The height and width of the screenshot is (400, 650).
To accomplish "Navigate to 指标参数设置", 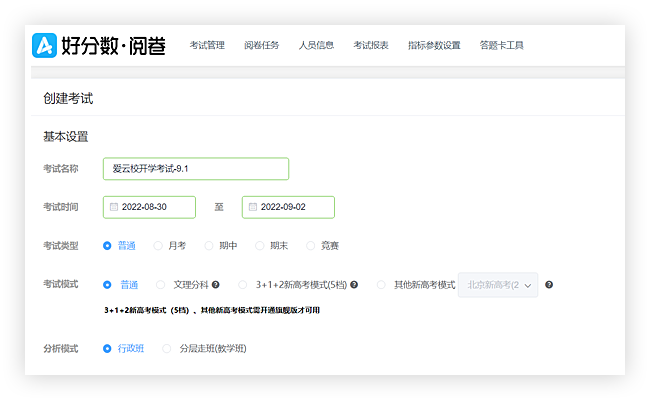I will [x=434, y=46].
